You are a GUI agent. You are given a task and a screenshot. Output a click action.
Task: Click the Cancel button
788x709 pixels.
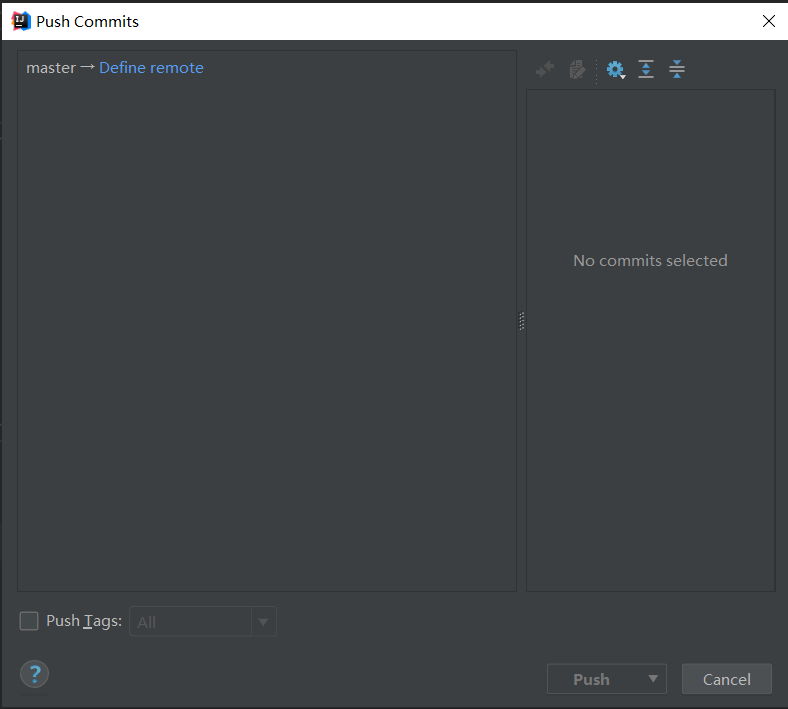[x=727, y=679]
